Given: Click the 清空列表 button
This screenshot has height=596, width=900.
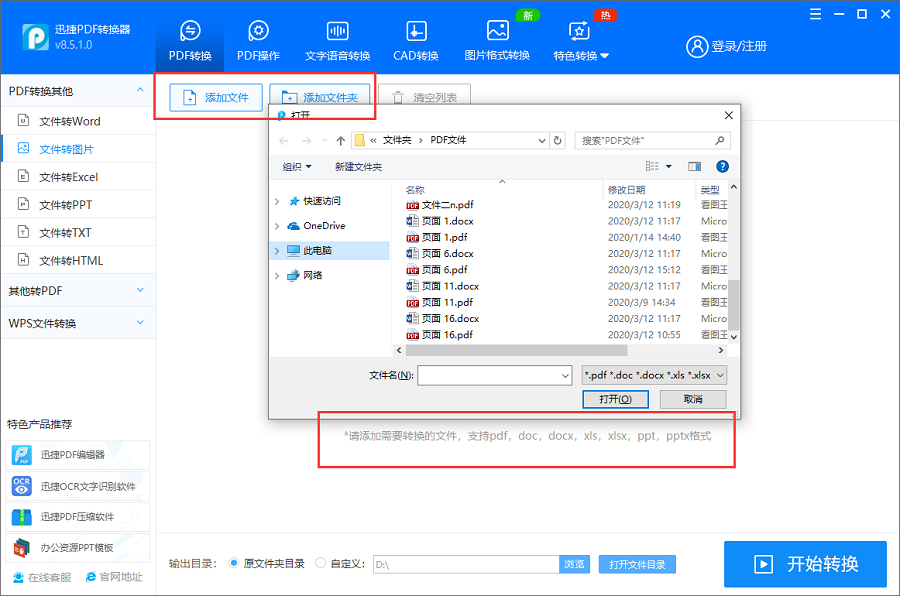Looking at the screenshot, I should [x=425, y=97].
